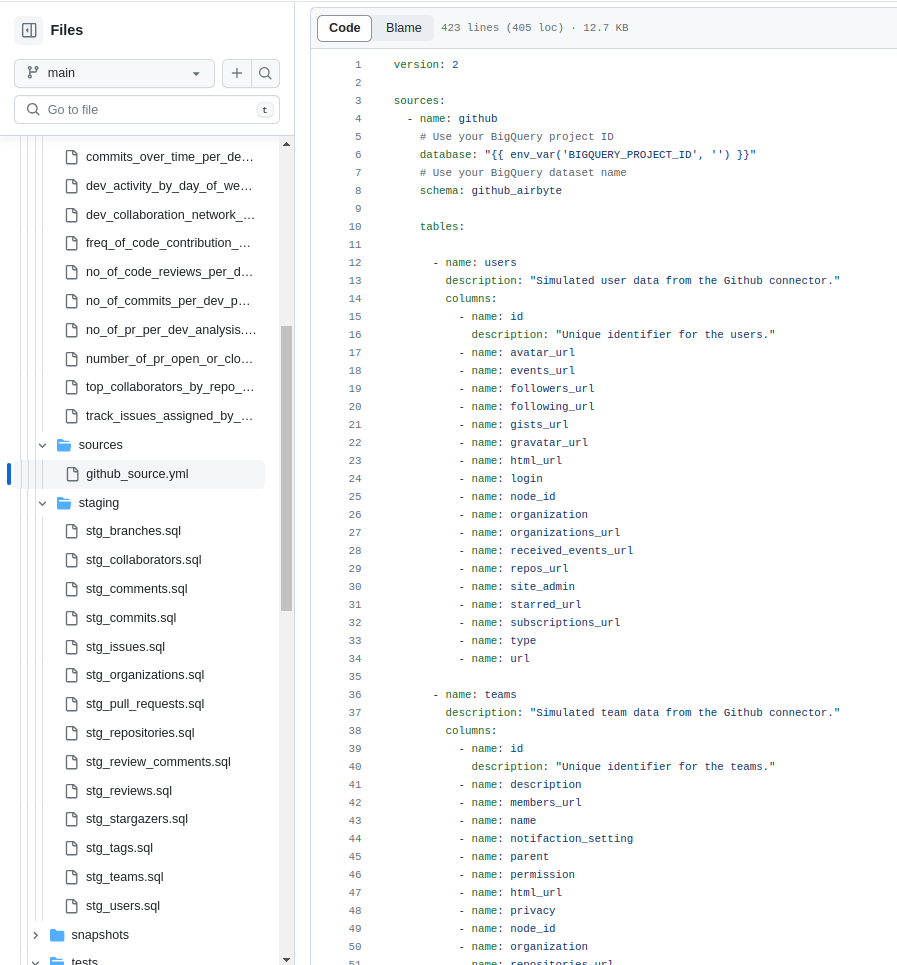Expand the tests folder
897x965 pixels.
coord(36,961)
